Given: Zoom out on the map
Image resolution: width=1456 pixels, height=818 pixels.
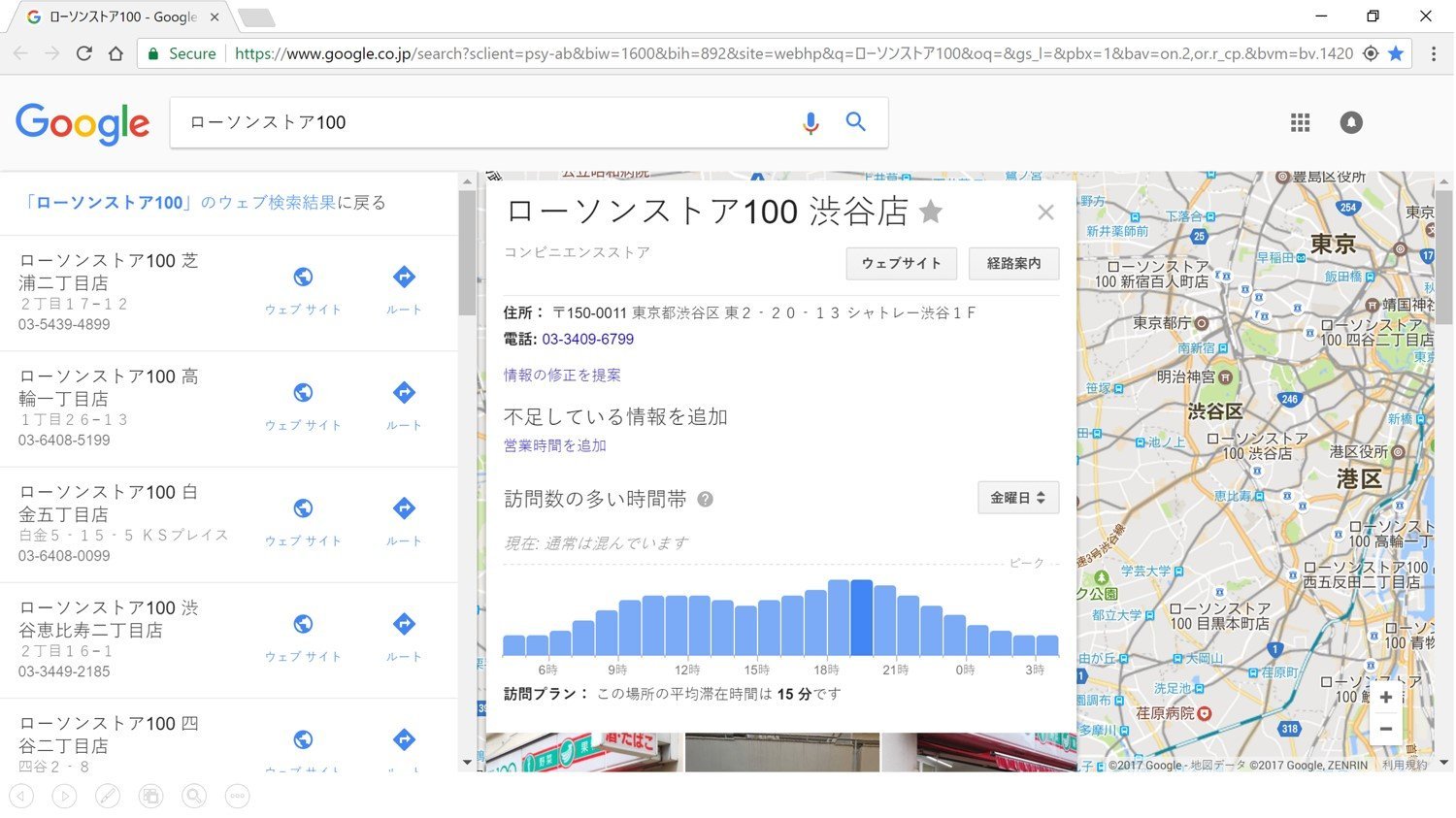Looking at the screenshot, I should pyautogui.click(x=1386, y=729).
